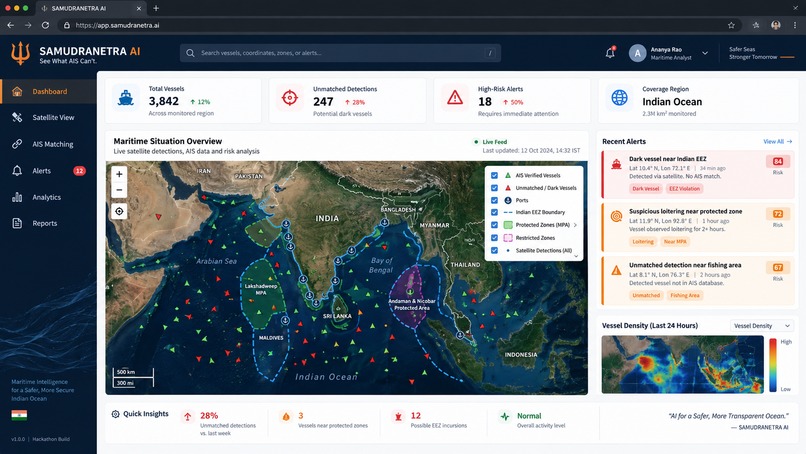The width and height of the screenshot is (806, 454).
Task: Click View All alerts link
Action: click(x=777, y=141)
